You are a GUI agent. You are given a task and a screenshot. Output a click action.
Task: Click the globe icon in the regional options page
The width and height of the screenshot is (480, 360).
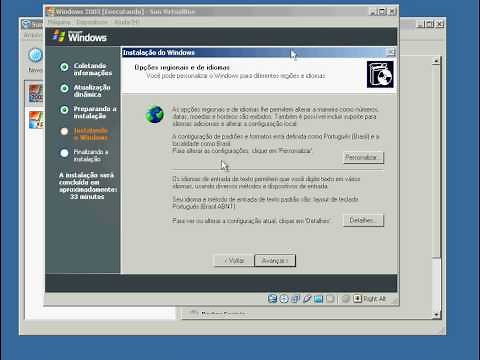tap(155, 114)
